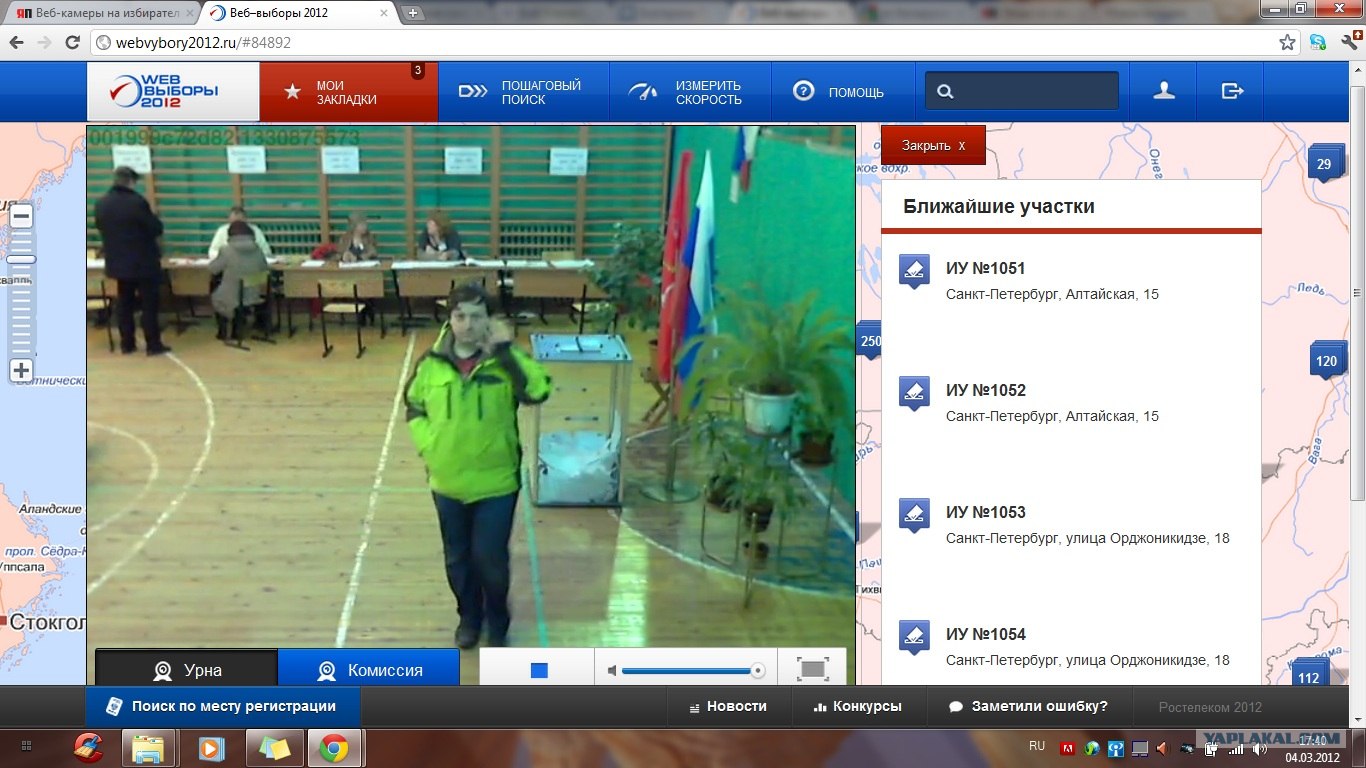Click the ballot icon next to ИУ №1051
The image size is (1366, 768).
pyautogui.click(x=914, y=270)
